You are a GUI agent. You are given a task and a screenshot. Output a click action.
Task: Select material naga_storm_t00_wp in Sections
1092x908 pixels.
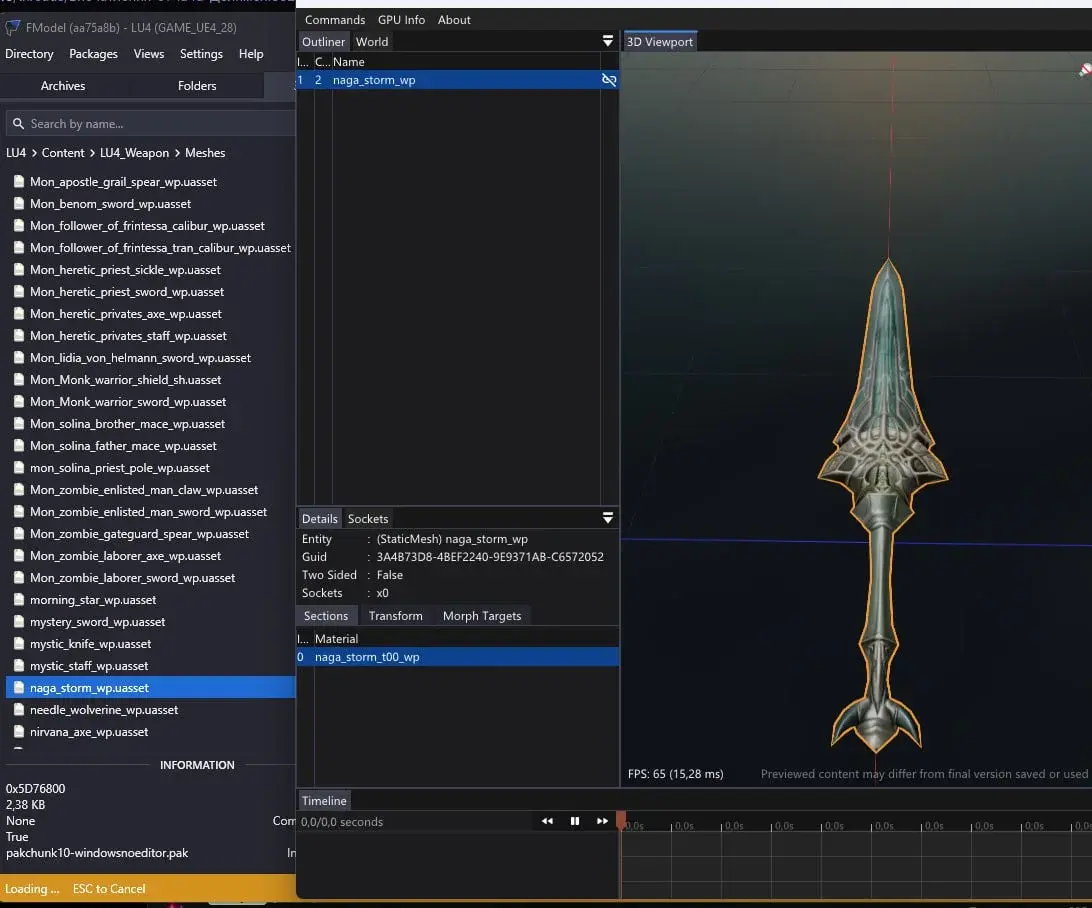click(x=458, y=657)
